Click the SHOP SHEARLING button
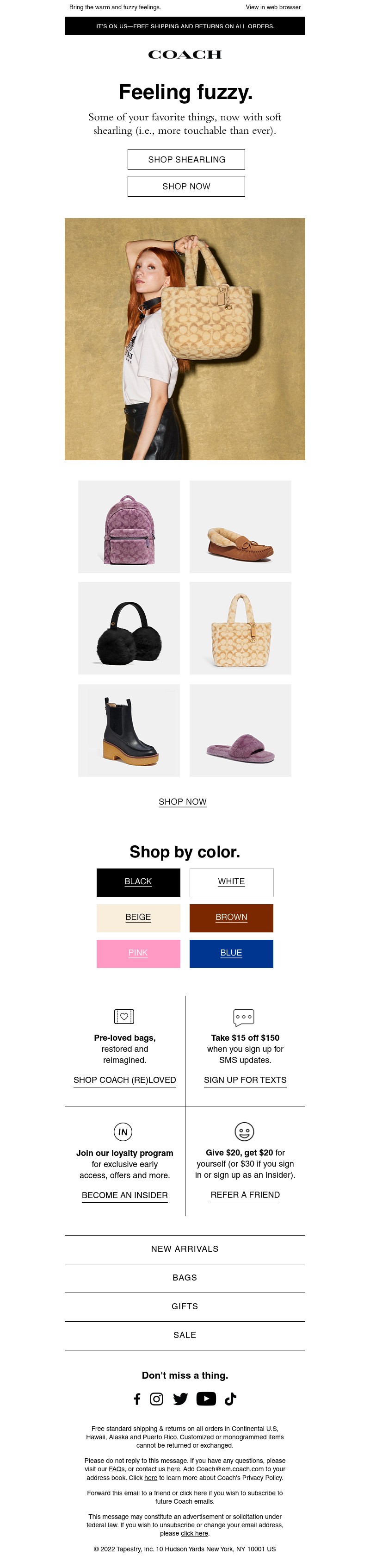 pyautogui.click(x=186, y=159)
